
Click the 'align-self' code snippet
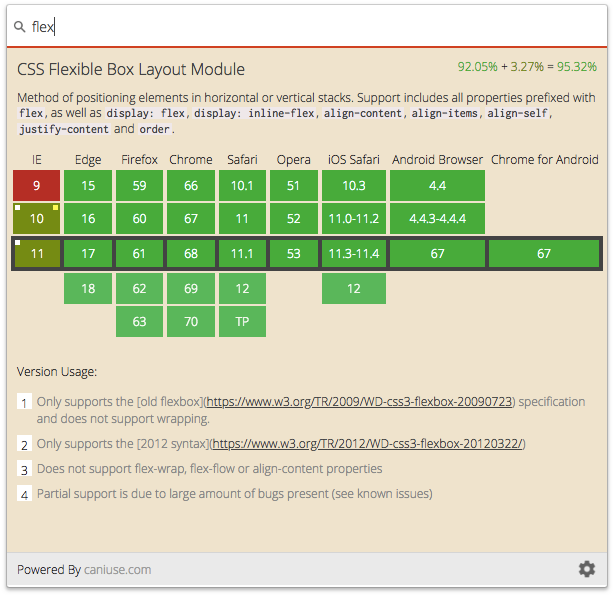(x=517, y=113)
